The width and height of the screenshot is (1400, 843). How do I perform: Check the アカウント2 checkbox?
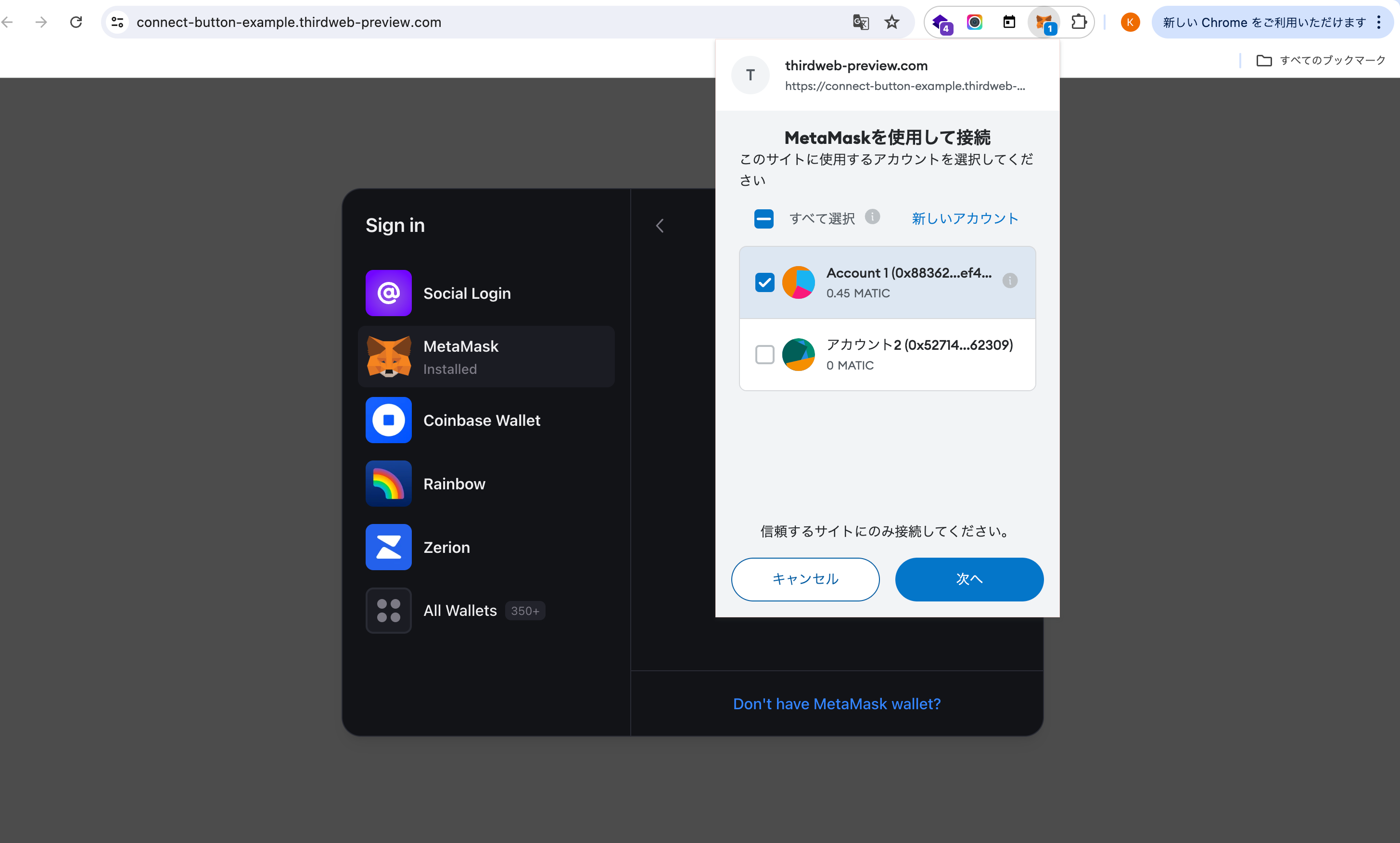point(764,355)
